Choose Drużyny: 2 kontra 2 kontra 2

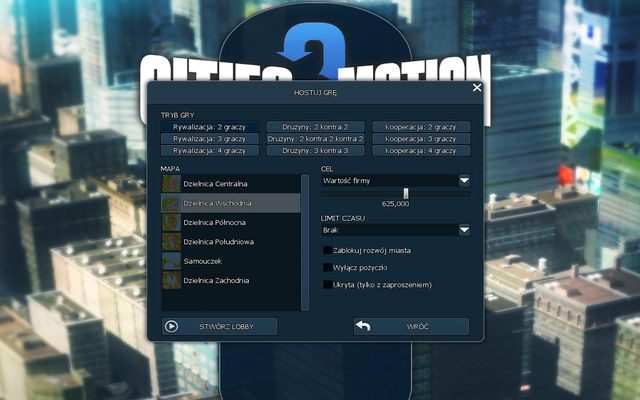pyautogui.click(x=316, y=139)
